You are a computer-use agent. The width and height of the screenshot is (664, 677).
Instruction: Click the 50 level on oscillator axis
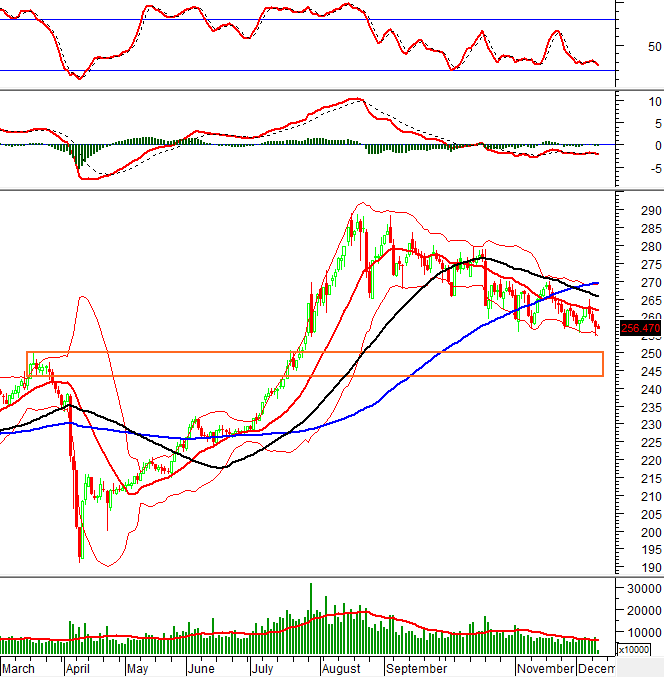pyautogui.click(x=628, y=46)
